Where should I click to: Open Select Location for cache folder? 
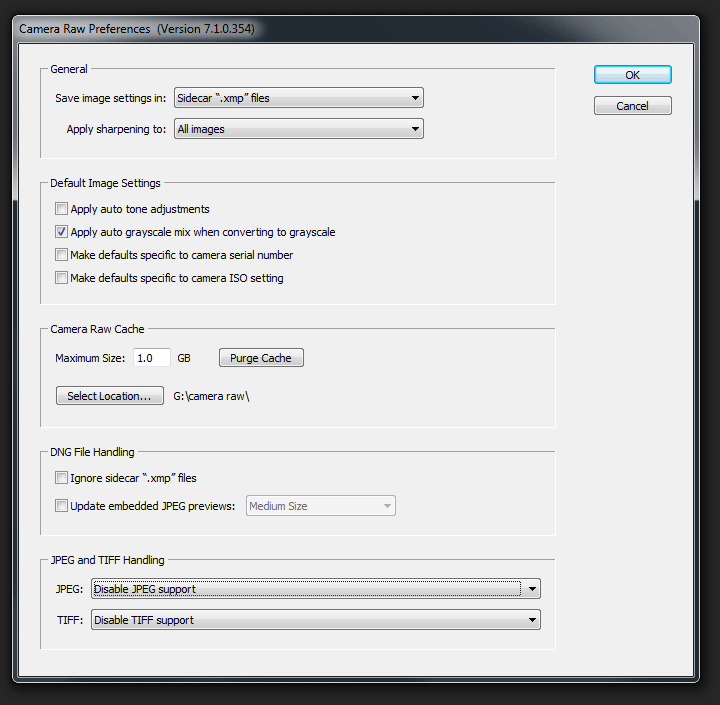tap(109, 396)
